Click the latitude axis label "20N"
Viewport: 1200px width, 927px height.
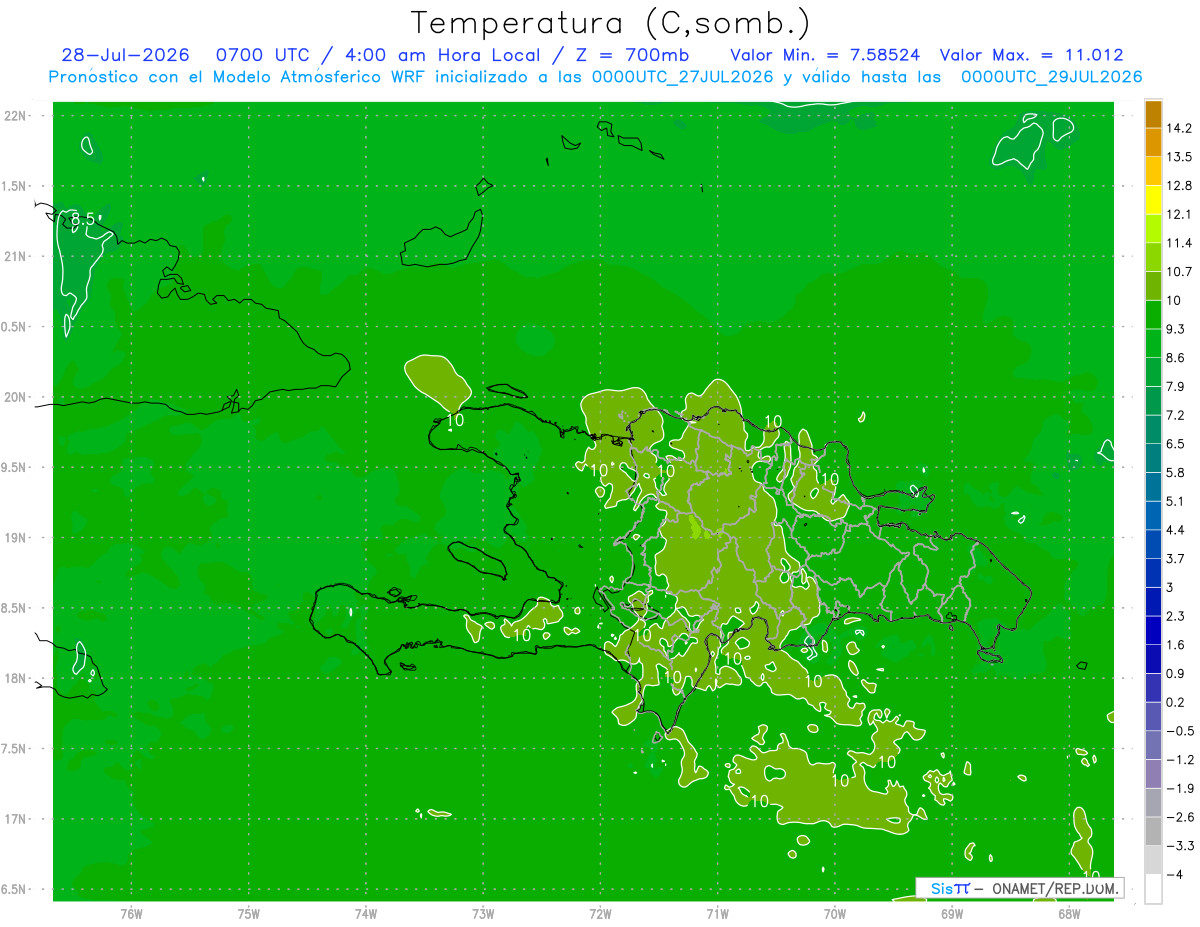15,398
